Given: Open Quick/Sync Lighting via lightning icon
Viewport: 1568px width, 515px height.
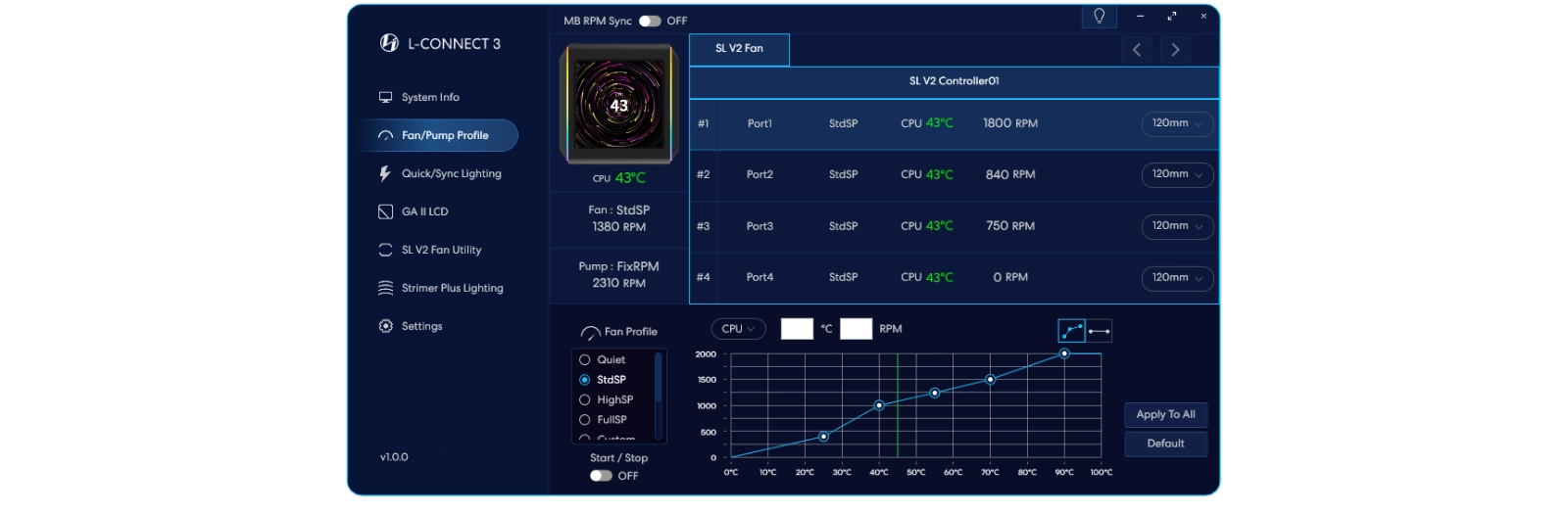Looking at the screenshot, I should tap(385, 173).
